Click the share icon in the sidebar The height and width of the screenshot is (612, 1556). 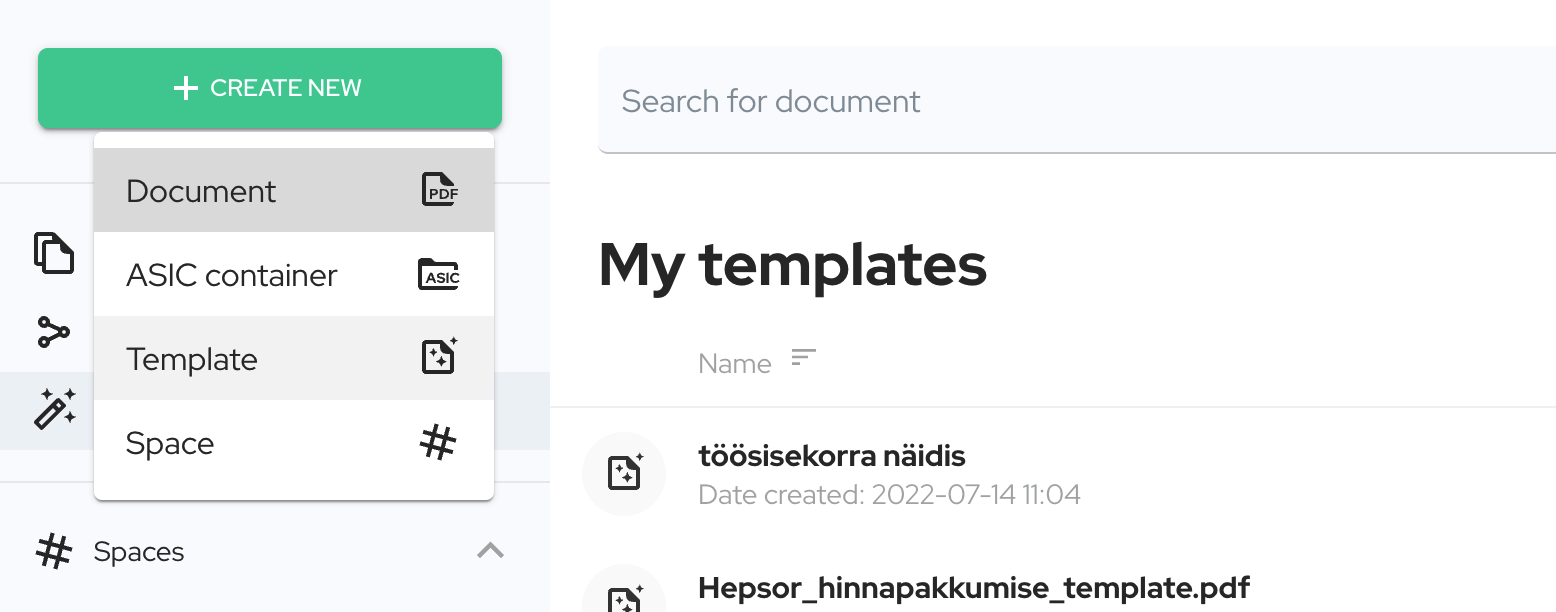pos(55,331)
